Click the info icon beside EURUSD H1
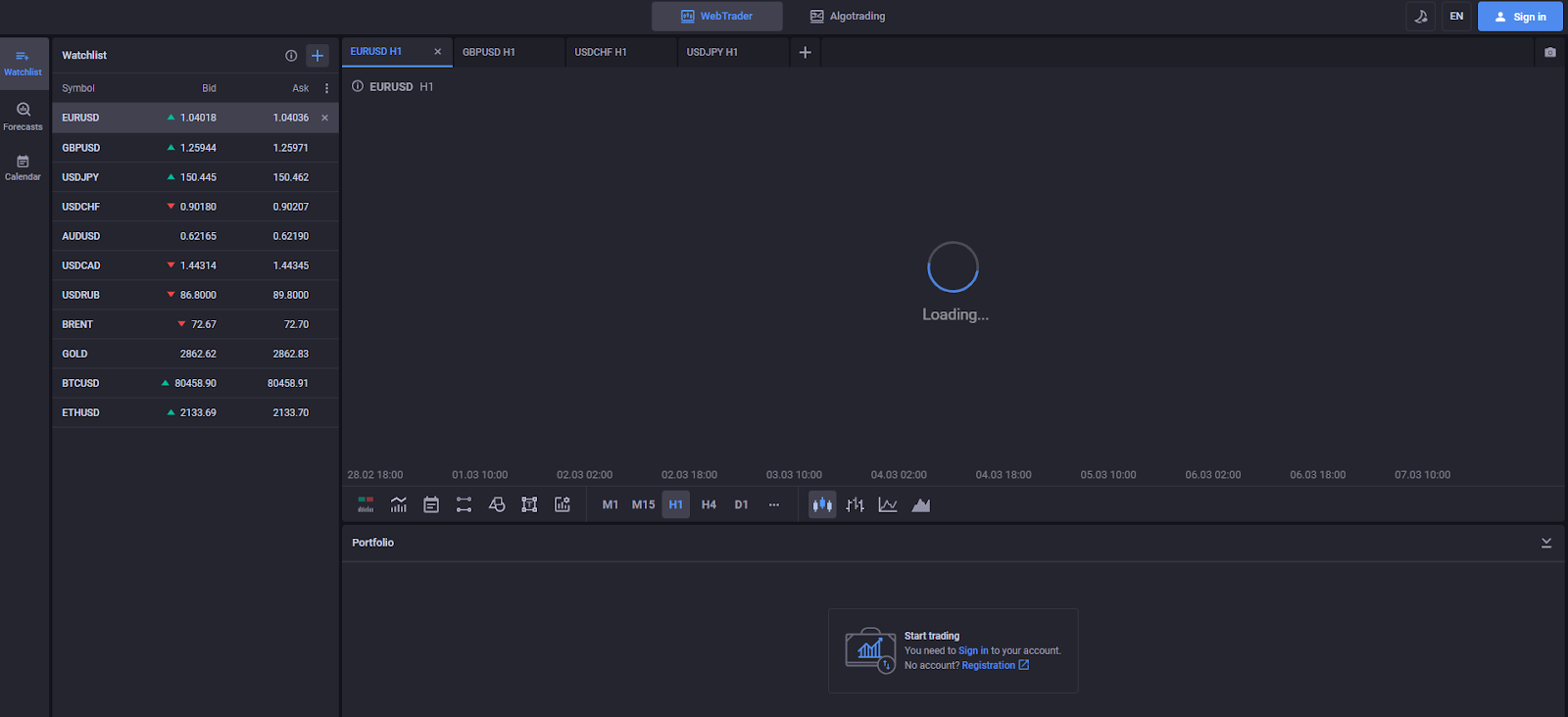 pyautogui.click(x=358, y=86)
